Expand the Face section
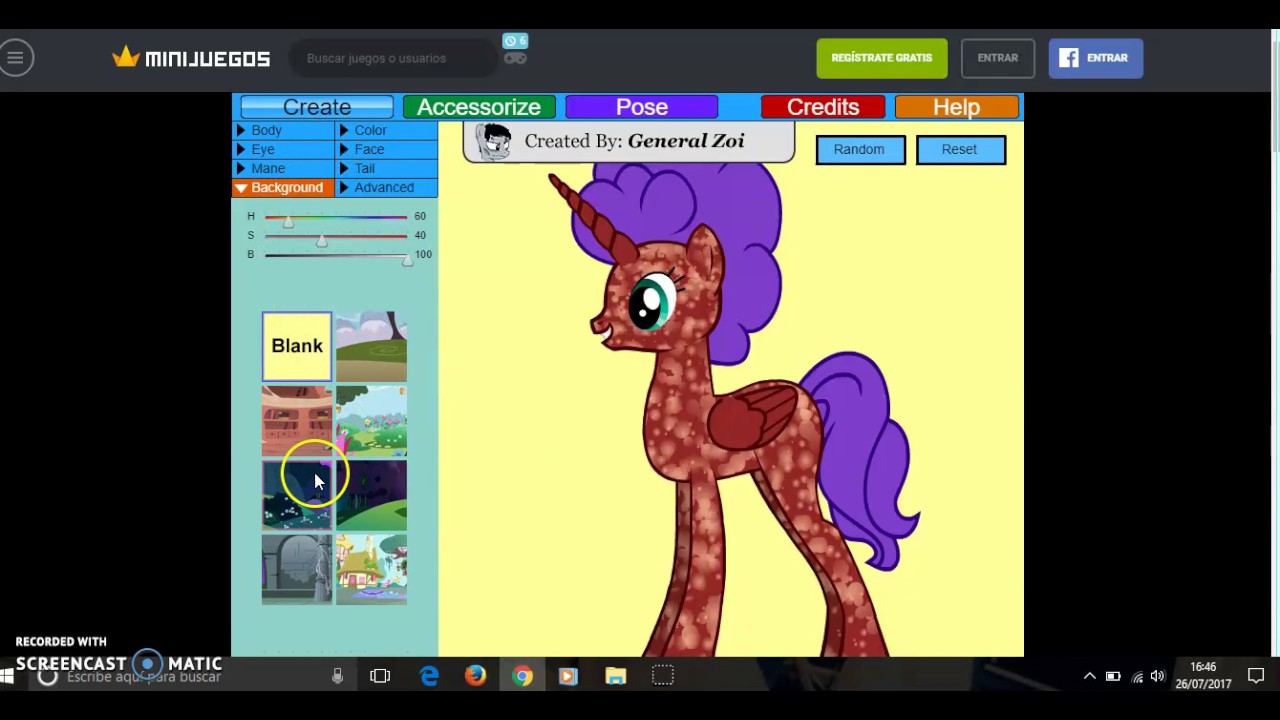Viewport: 1280px width, 720px height. coord(386,150)
